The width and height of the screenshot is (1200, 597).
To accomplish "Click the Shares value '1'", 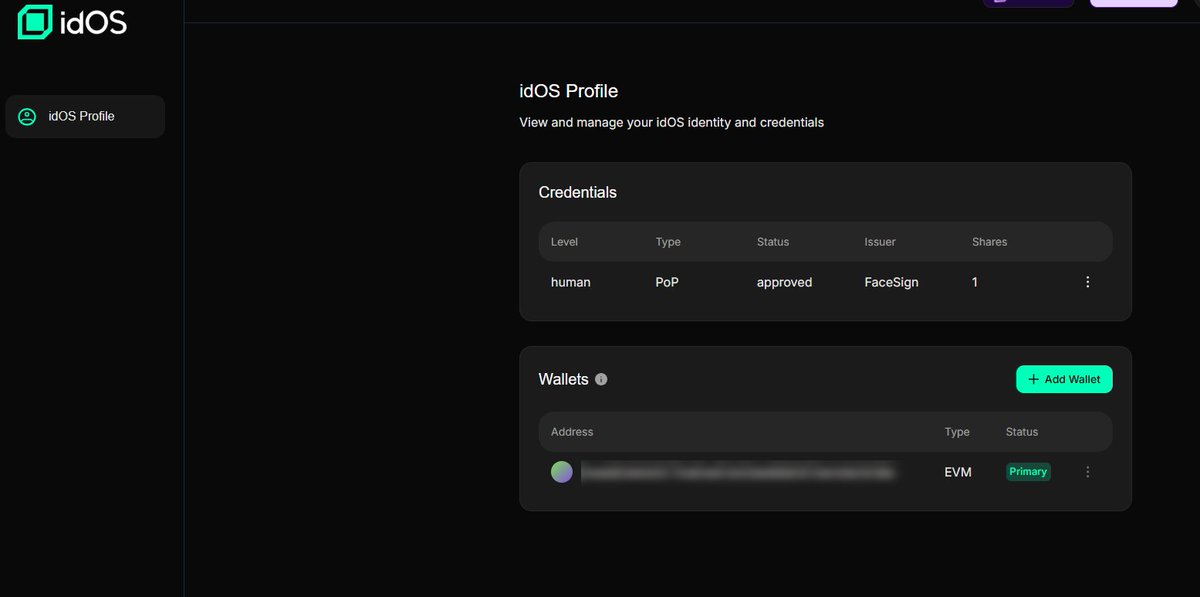I will tap(975, 282).
